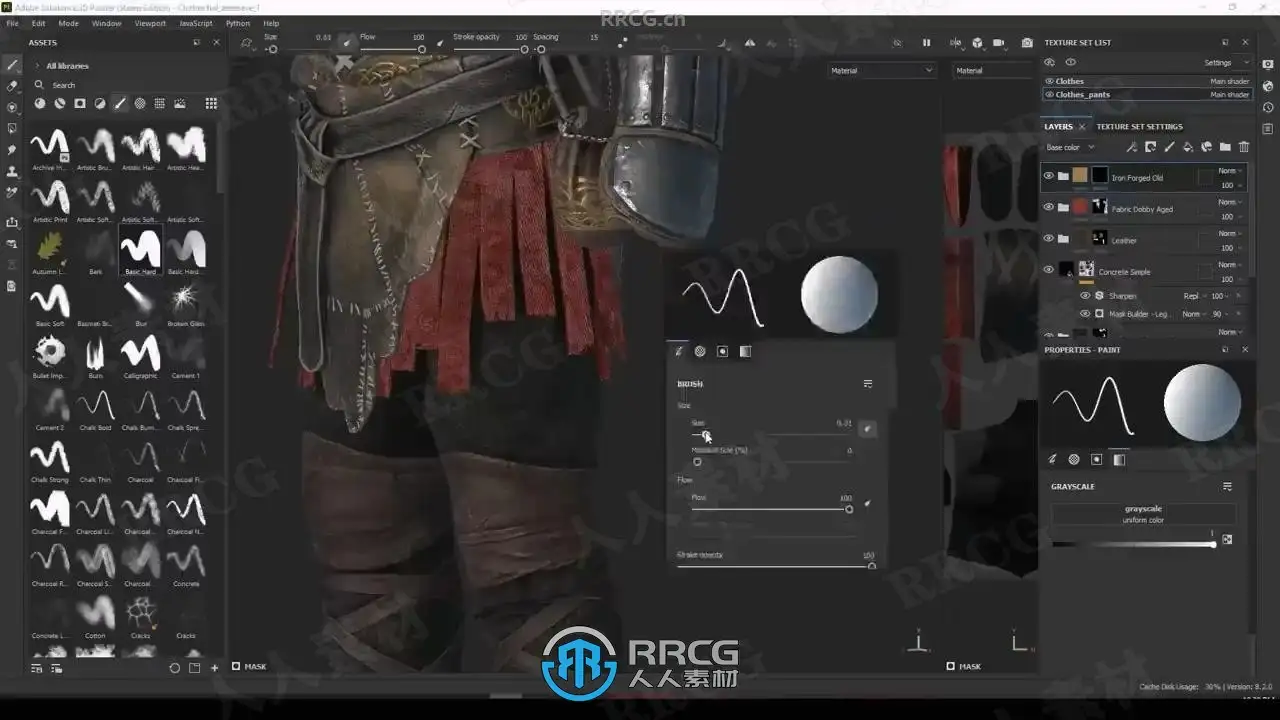Adjust the grayscale value slider

tap(1134, 544)
